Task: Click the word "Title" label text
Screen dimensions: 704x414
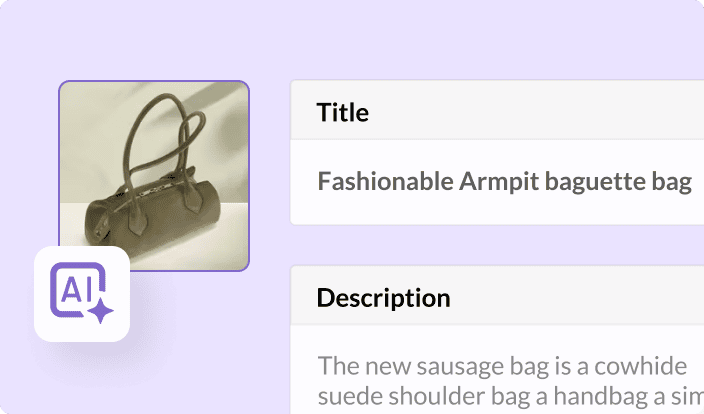Action: click(x=342, y=112)
